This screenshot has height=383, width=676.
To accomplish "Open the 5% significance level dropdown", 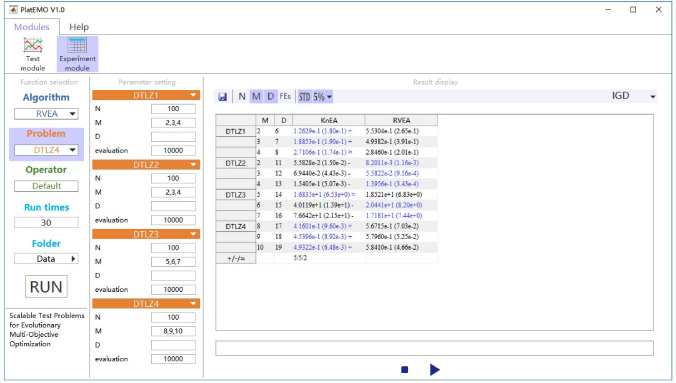I will click(x=322, y=97).
